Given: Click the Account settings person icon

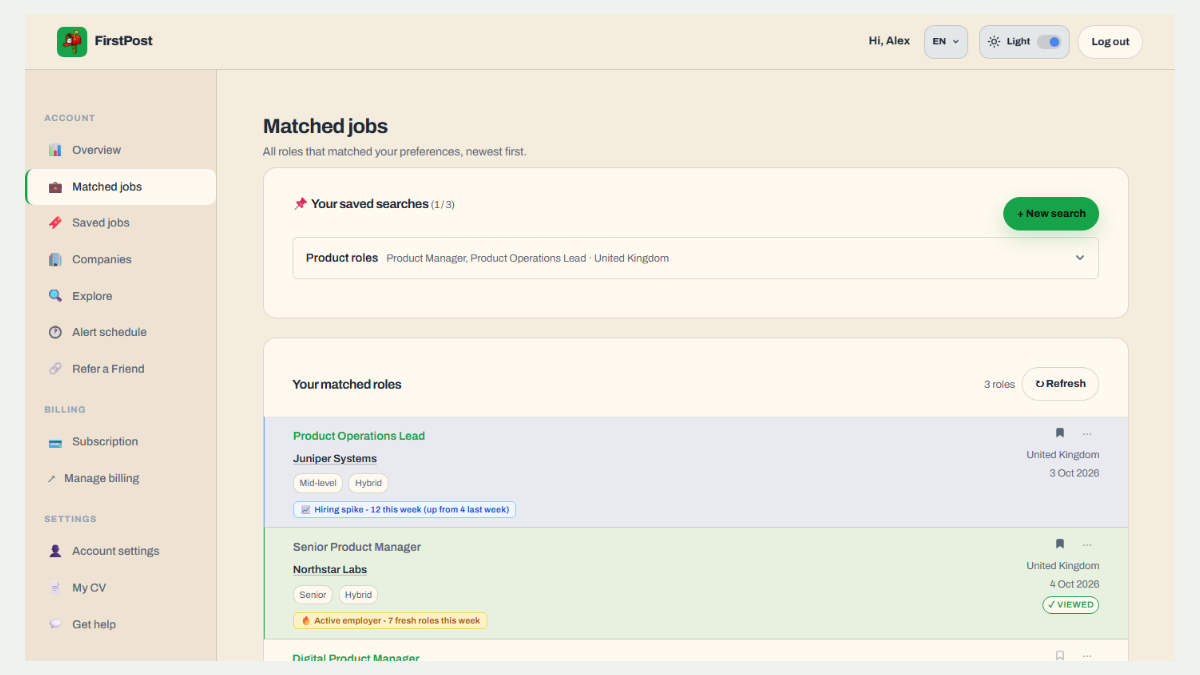Looking at the screenshot, I should pos(55,551).
